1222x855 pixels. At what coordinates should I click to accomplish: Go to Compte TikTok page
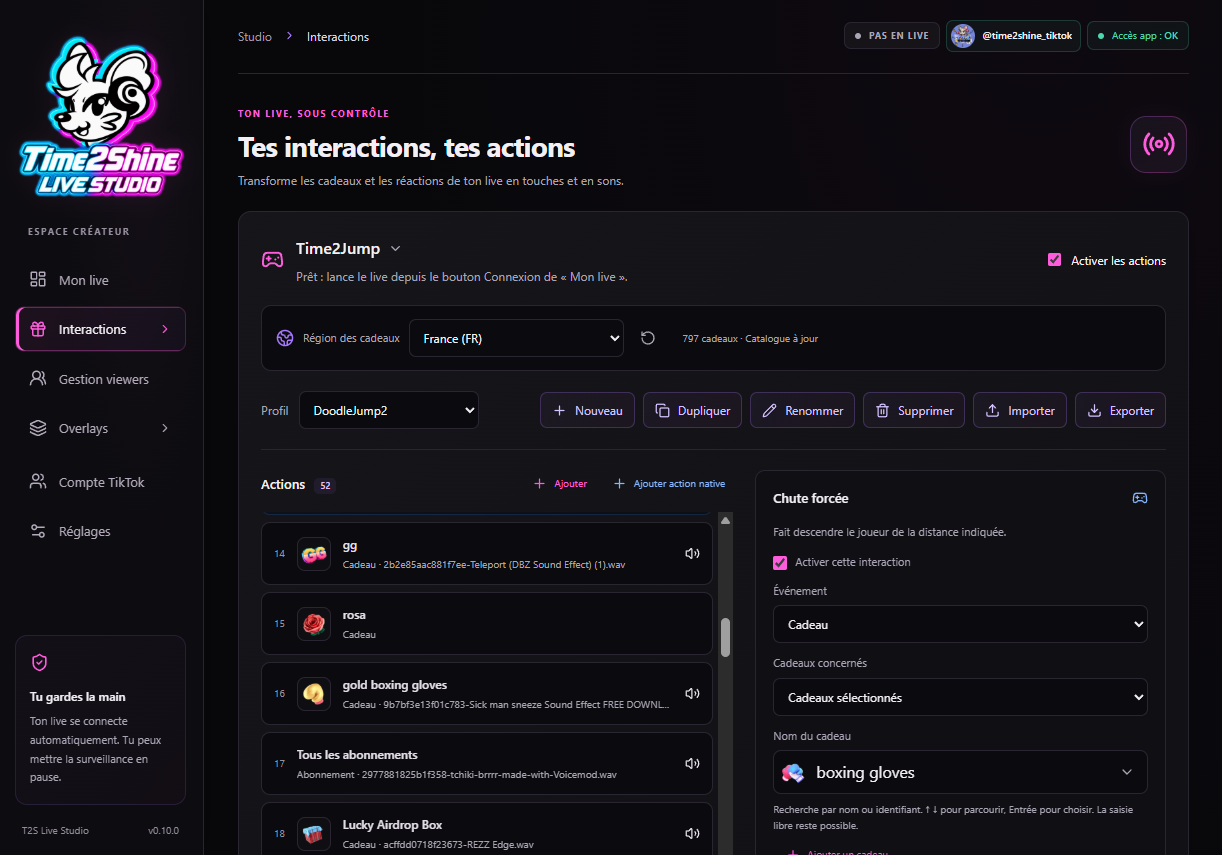point(101,482)
